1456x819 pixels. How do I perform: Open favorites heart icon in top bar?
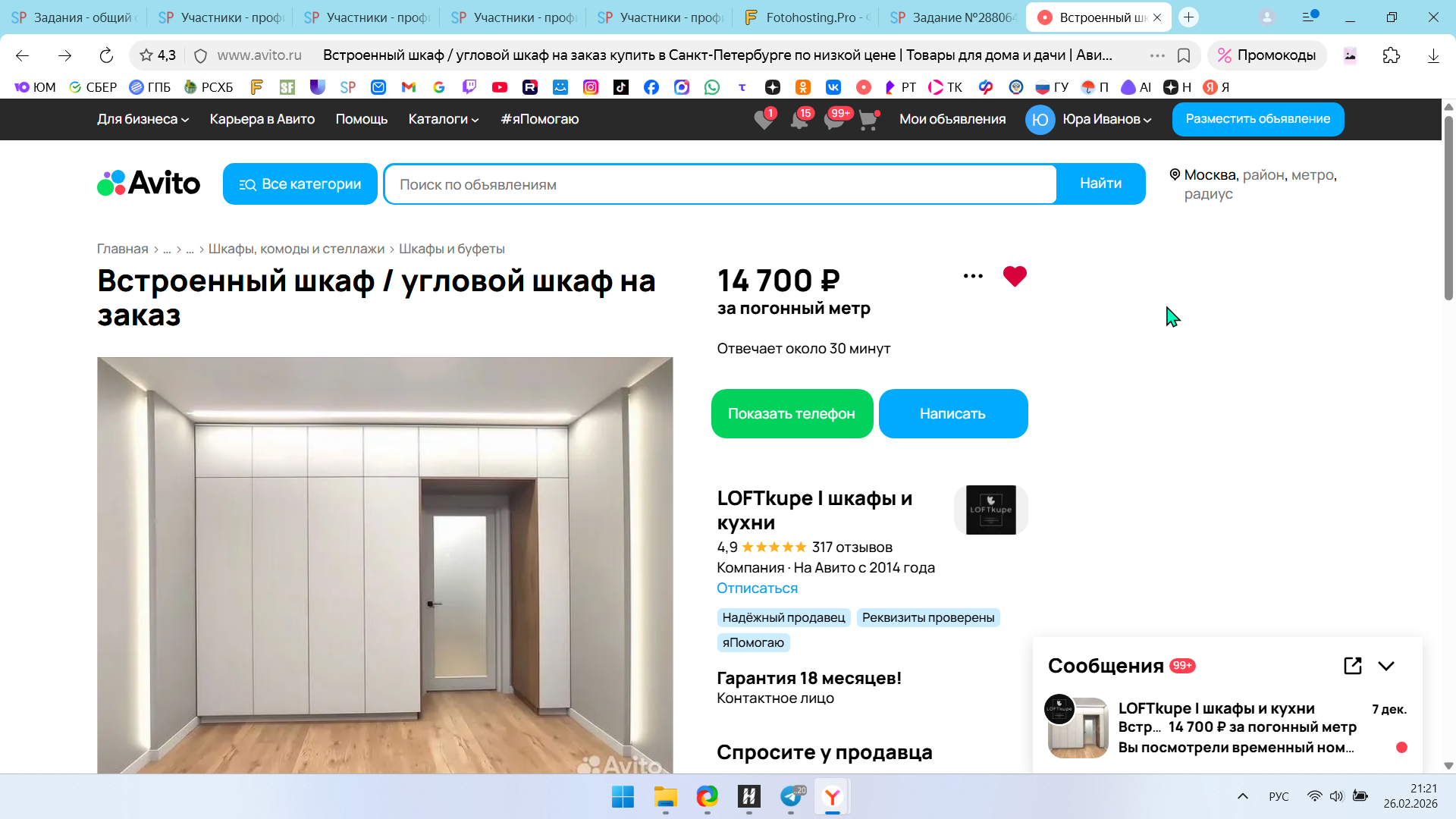pyautogui.click(x=764, y=120)
